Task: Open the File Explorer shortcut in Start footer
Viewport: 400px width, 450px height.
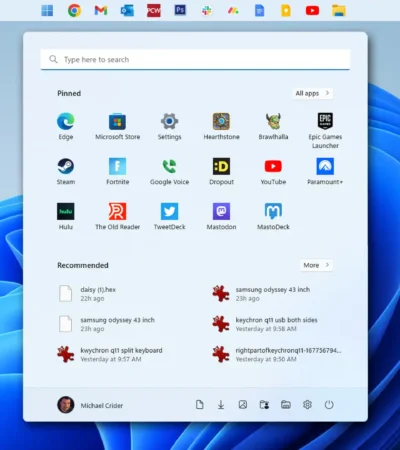Action: (x=286, y=405)
